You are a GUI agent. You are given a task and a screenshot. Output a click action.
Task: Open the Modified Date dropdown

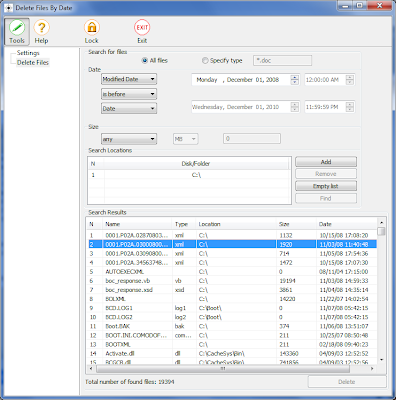(x=129, y=79)
